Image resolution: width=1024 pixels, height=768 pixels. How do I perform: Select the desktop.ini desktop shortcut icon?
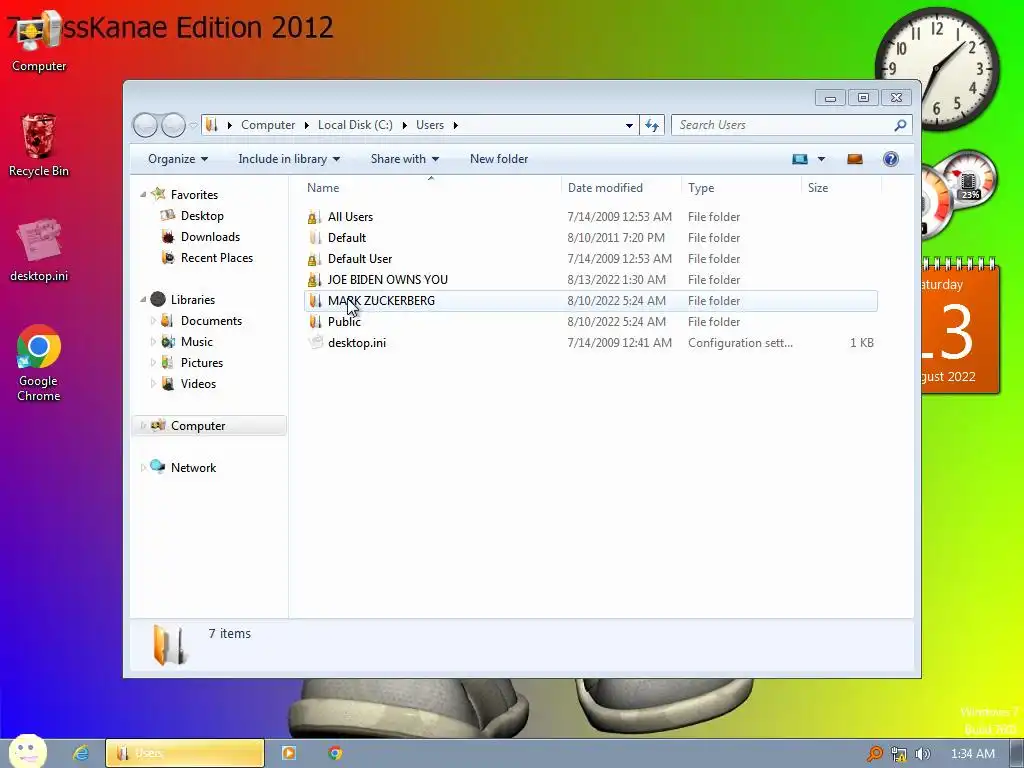(39, 250)
